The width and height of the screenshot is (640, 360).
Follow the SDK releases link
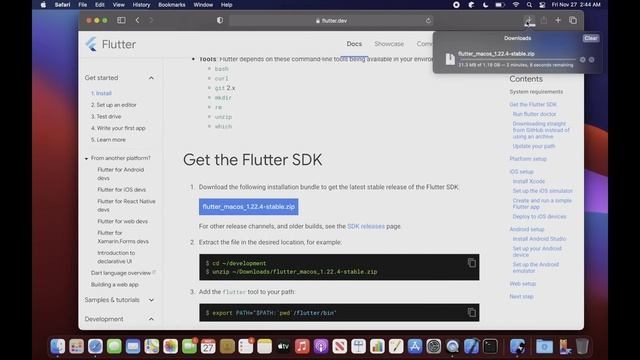coord(366,226)
